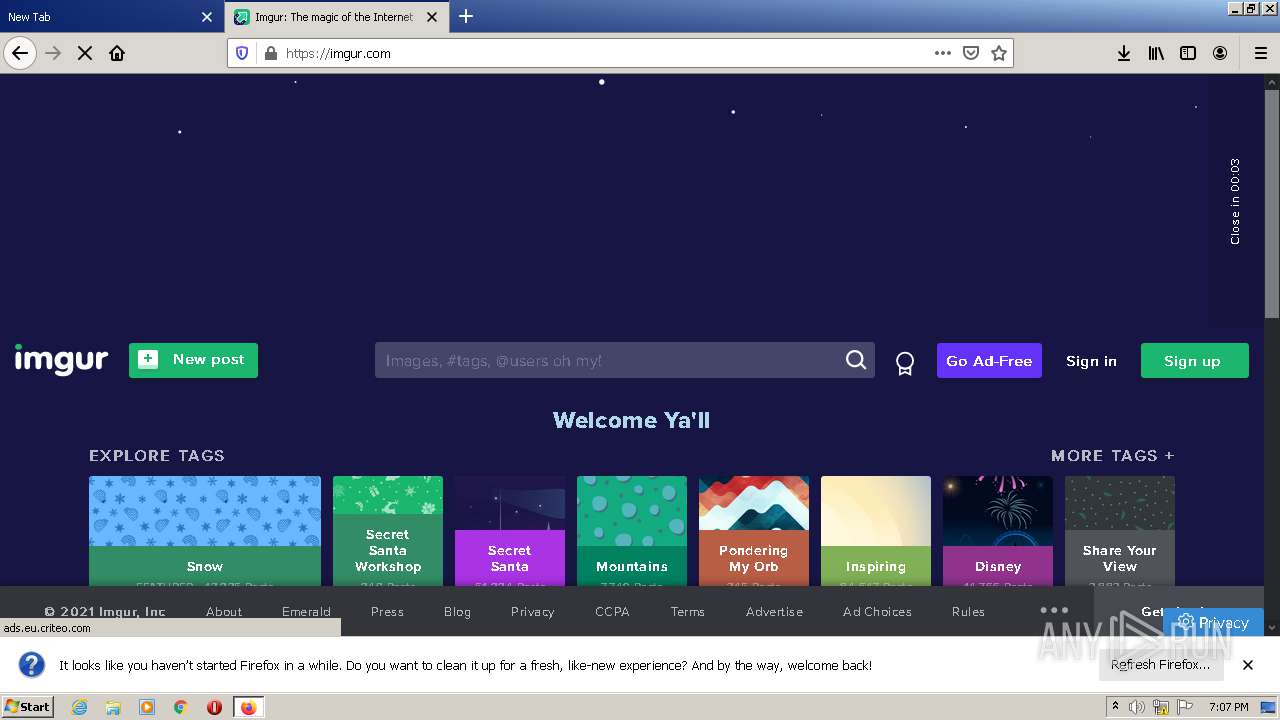Viewport: 1280px width, 720px height.
Task: Show hidden system tray icons
Action: (1115, 707)
